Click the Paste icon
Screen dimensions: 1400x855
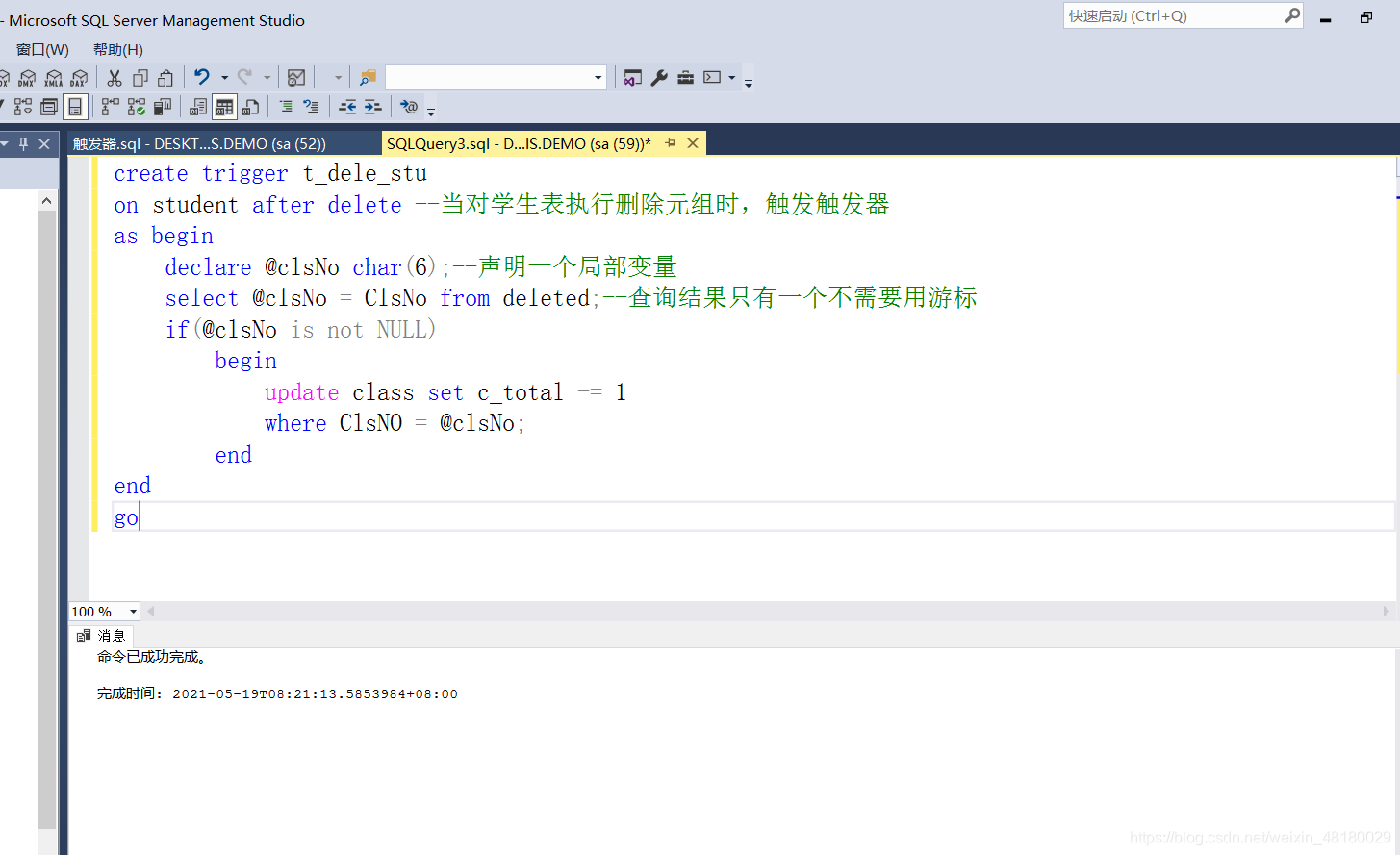[165, 78]
